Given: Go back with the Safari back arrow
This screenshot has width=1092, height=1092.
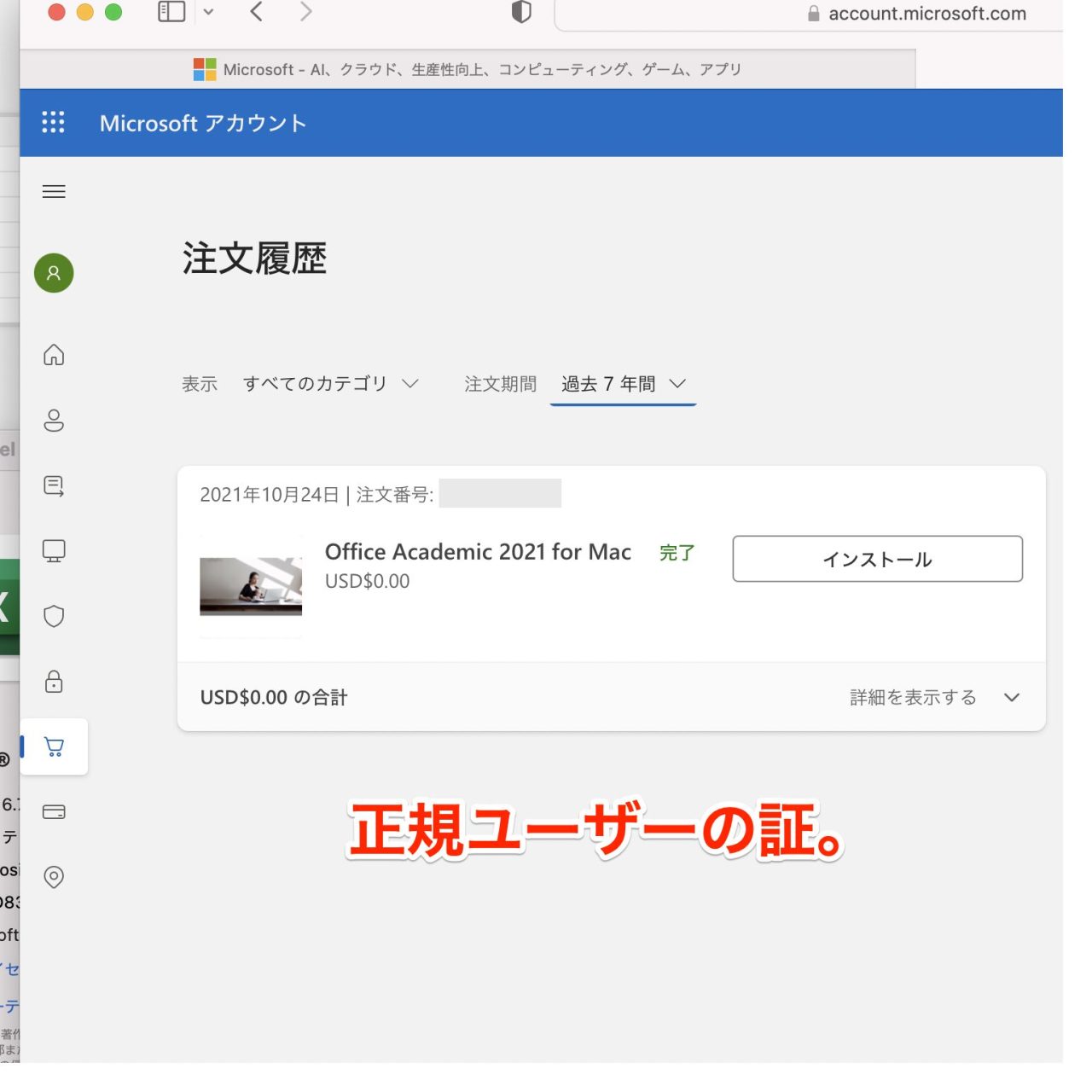Looking at the screenshot, I should (256, 12).
